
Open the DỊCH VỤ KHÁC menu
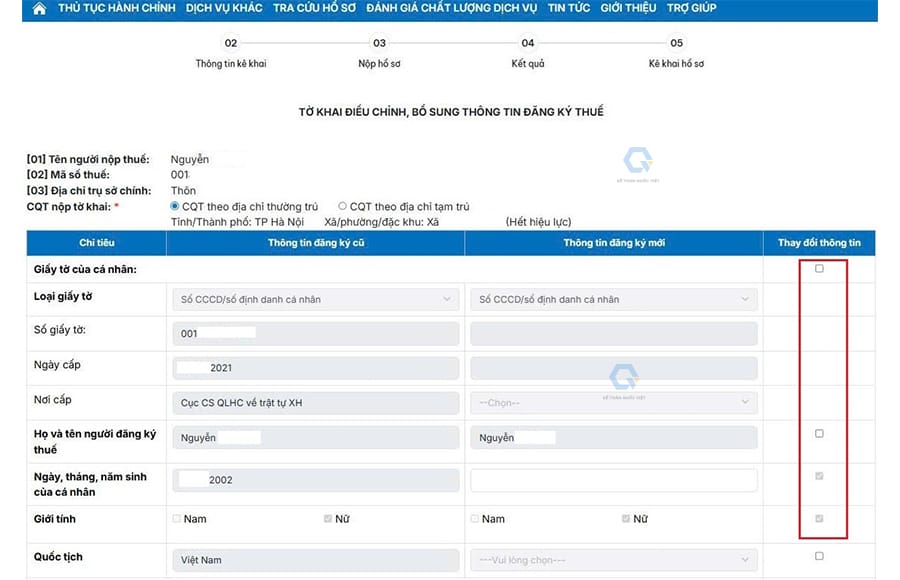pos(224,9)
